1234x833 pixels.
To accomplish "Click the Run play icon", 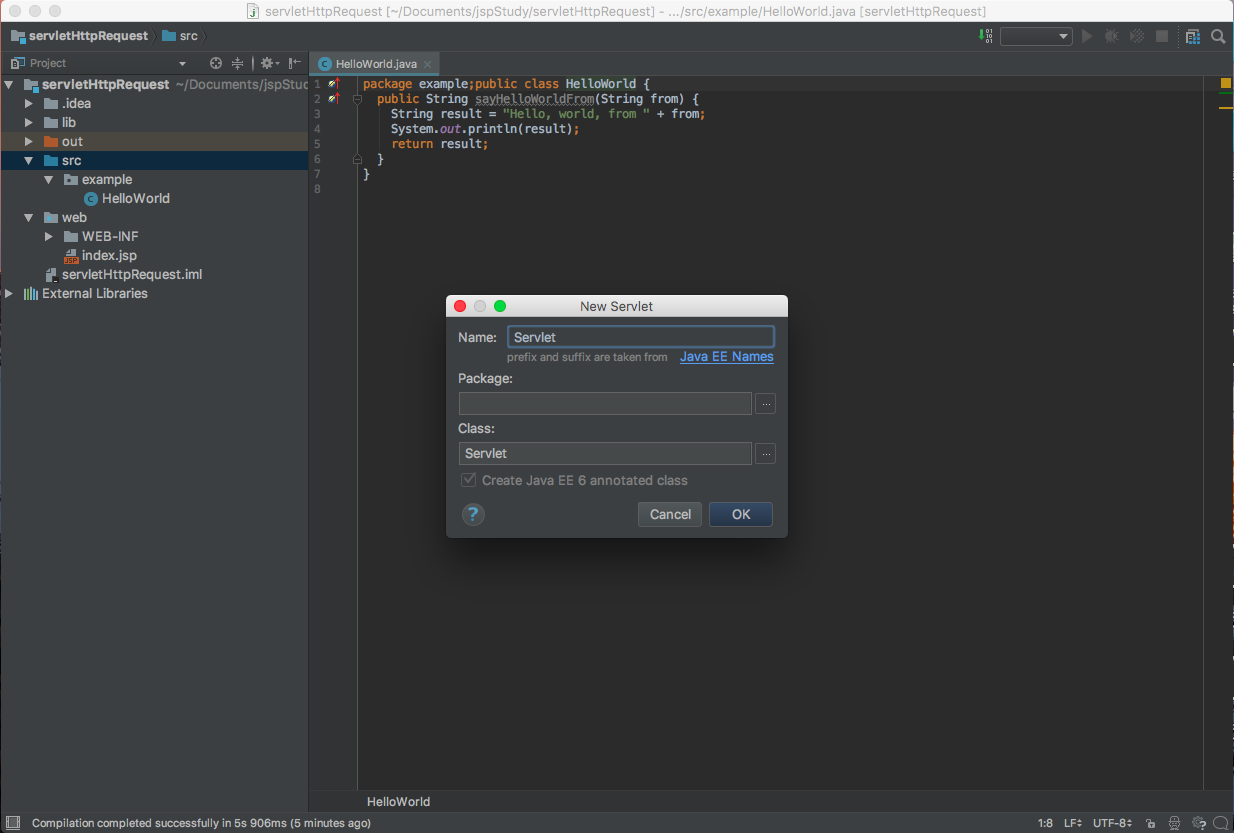I will (1088, 36).
